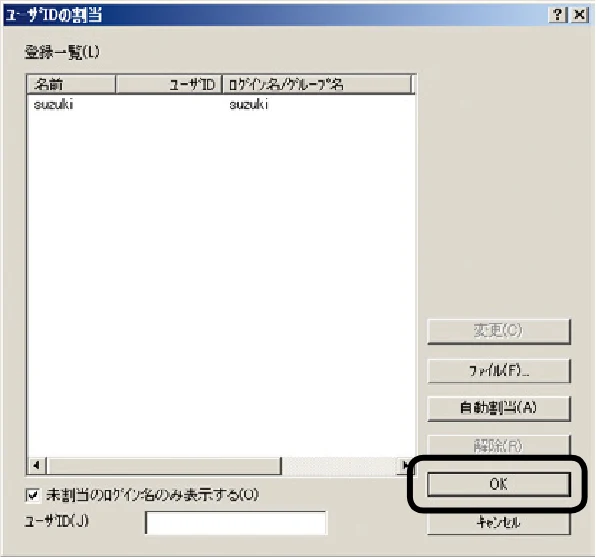Click the horizontal scrollbar thumb
Viewport: 596px width, 557px height.
tap(164, 466)
